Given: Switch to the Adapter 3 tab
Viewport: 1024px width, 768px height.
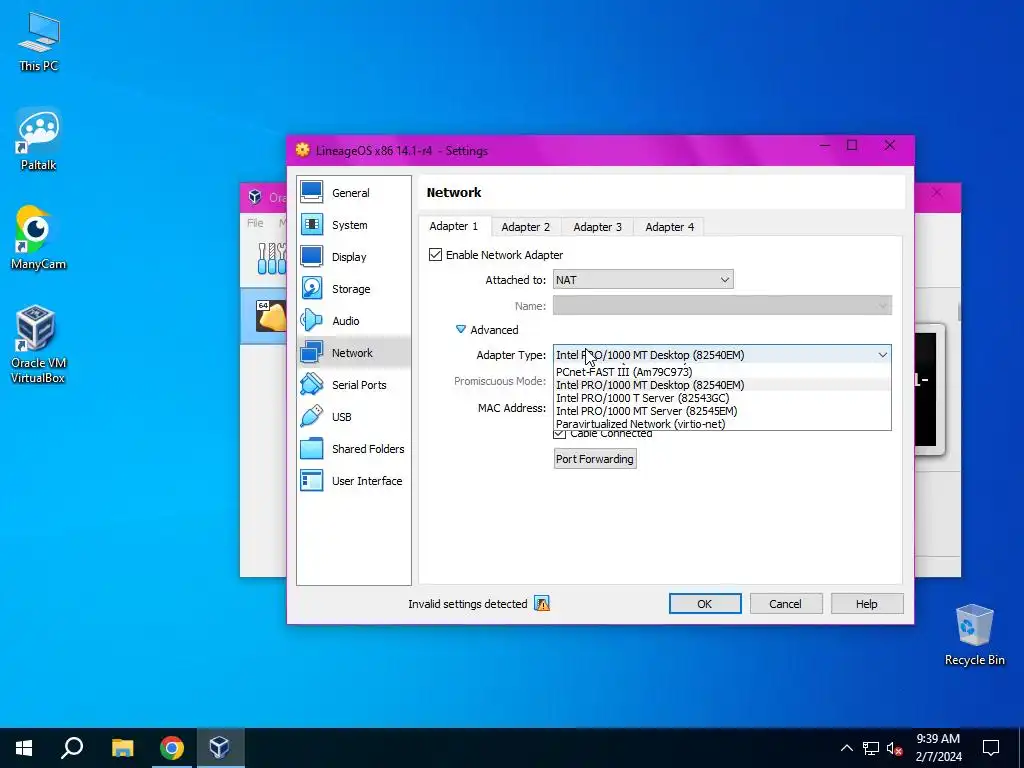Looking at the screenshot, I should [598, 227].
